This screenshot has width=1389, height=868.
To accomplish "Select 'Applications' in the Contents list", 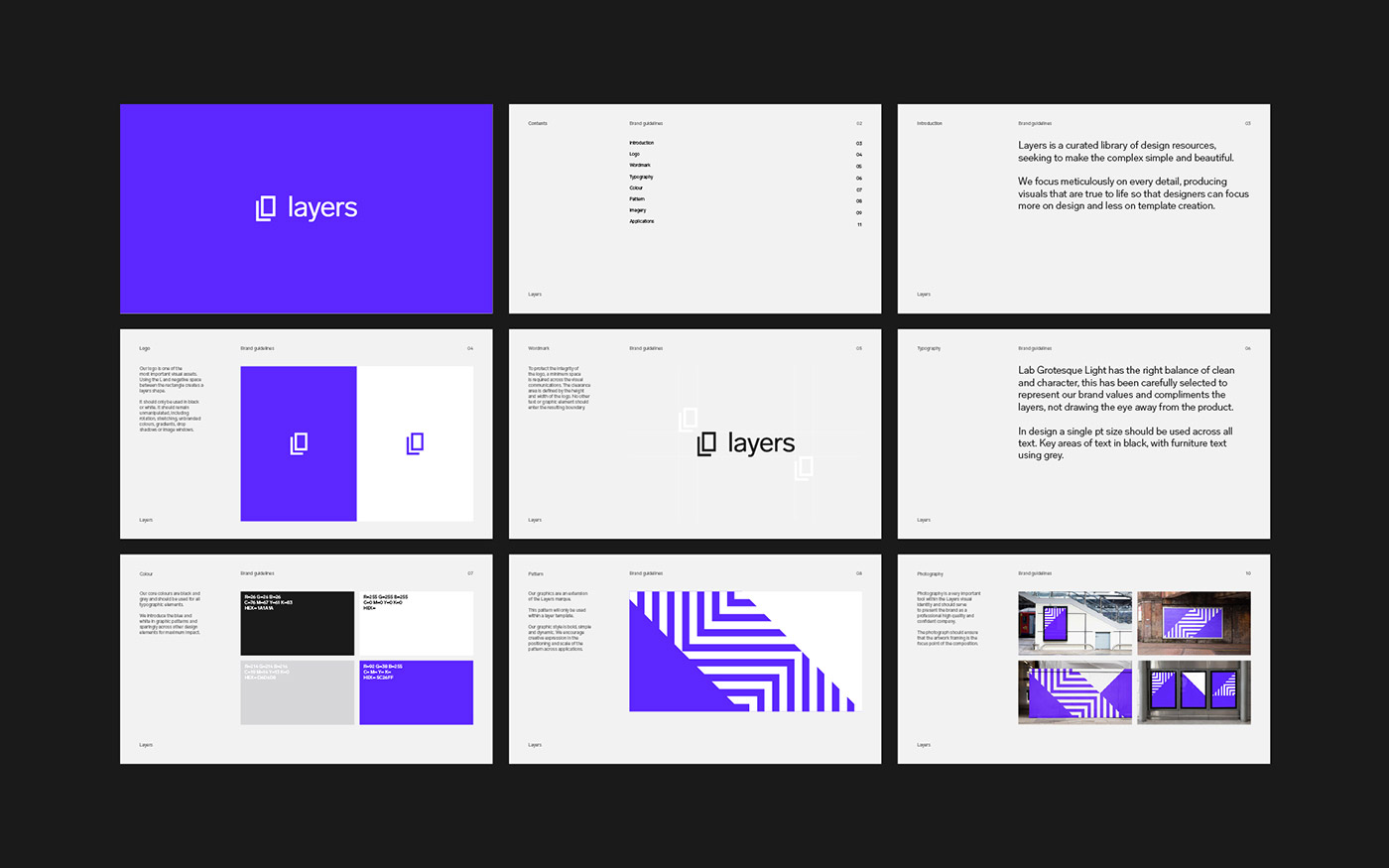I will [641, 221].
